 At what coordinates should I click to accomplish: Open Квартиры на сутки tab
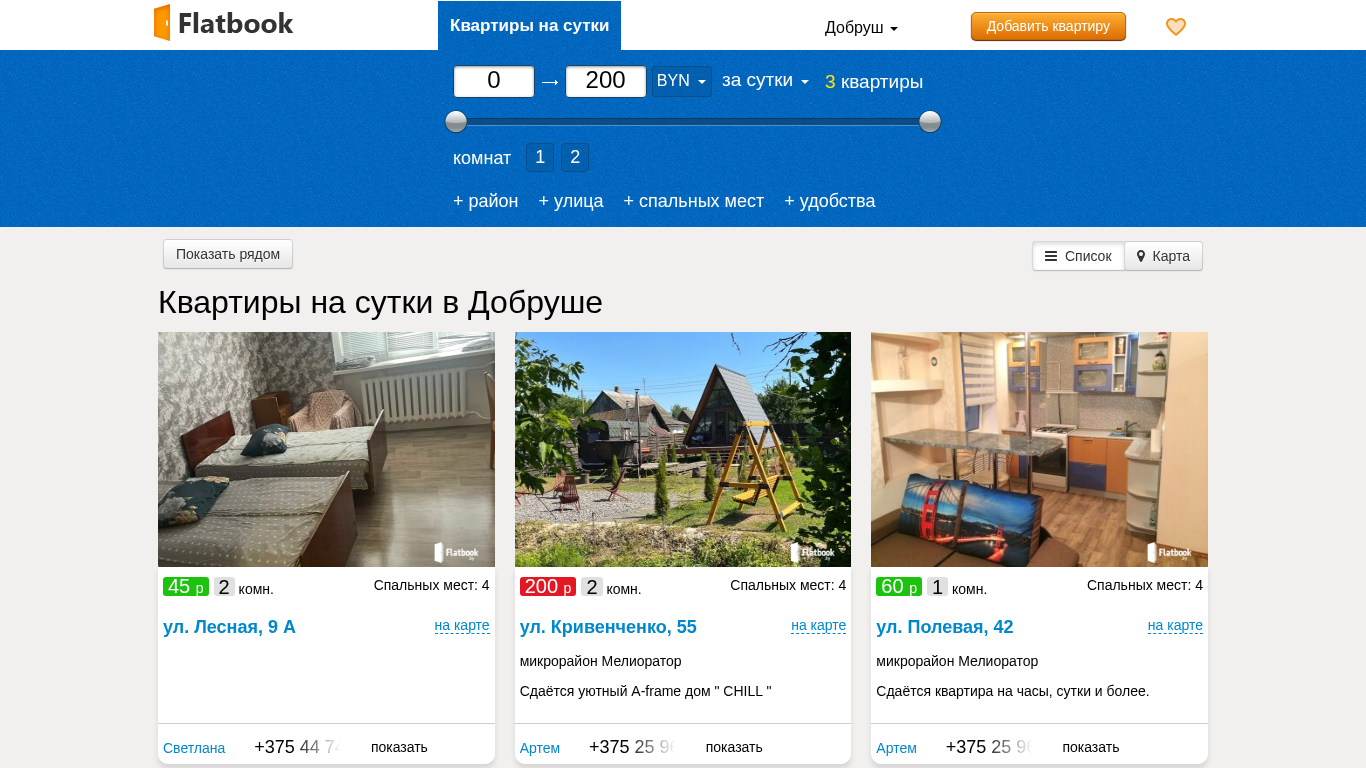[x=529, y=26]
